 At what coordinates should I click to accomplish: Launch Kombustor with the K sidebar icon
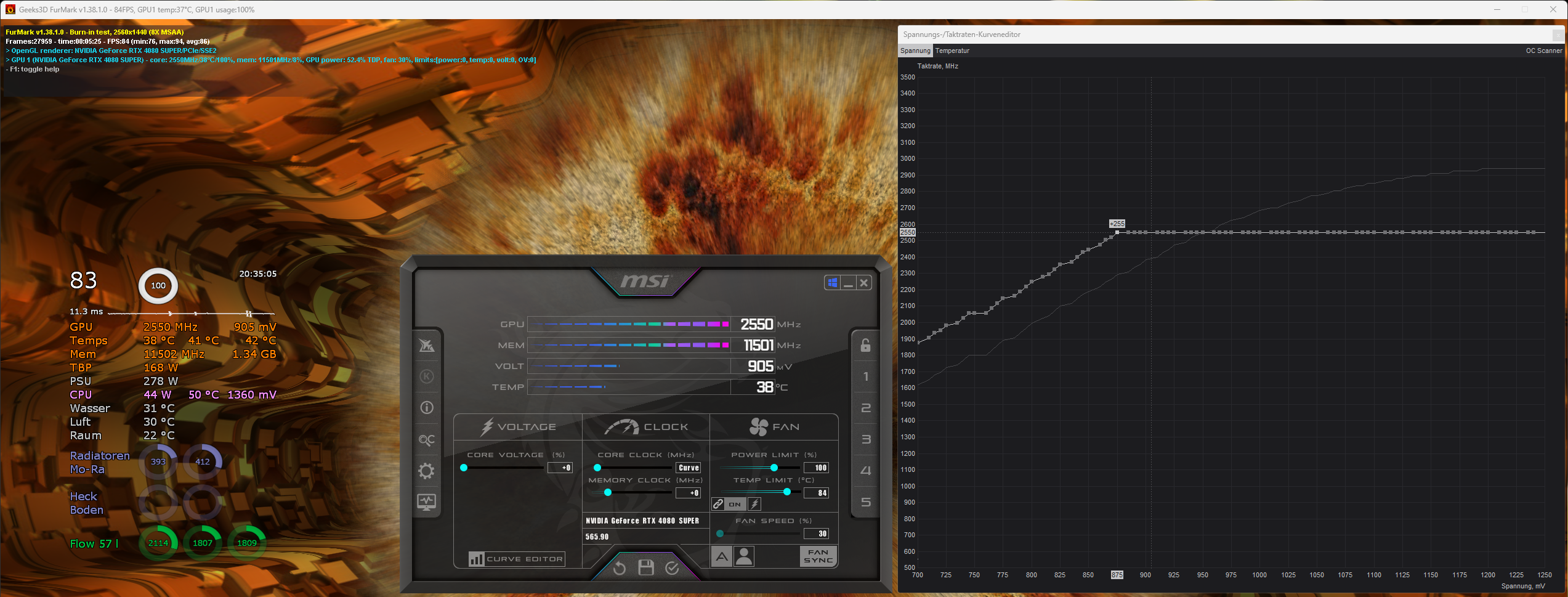click(x=426, y=376)
